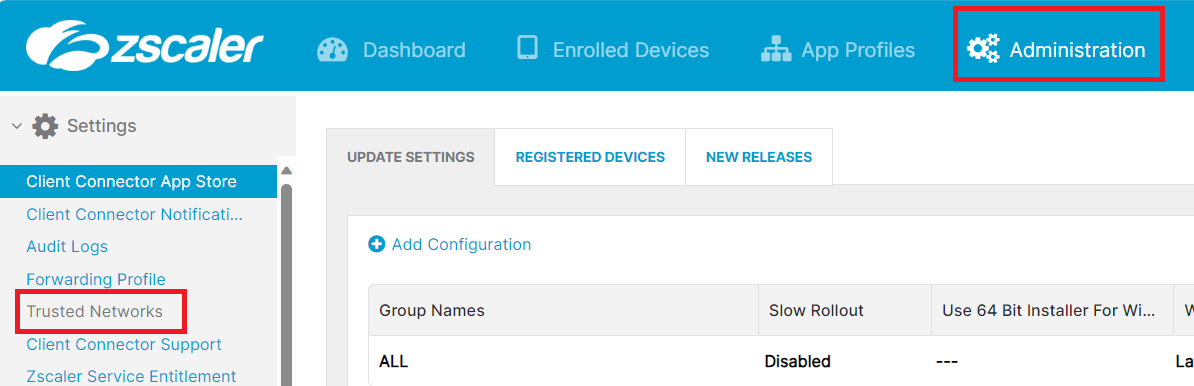The height and width of the screenshot is (386, 1194).
Task: Open the New Releases tab
Action: pyautogui.click(x=758, y=157)
